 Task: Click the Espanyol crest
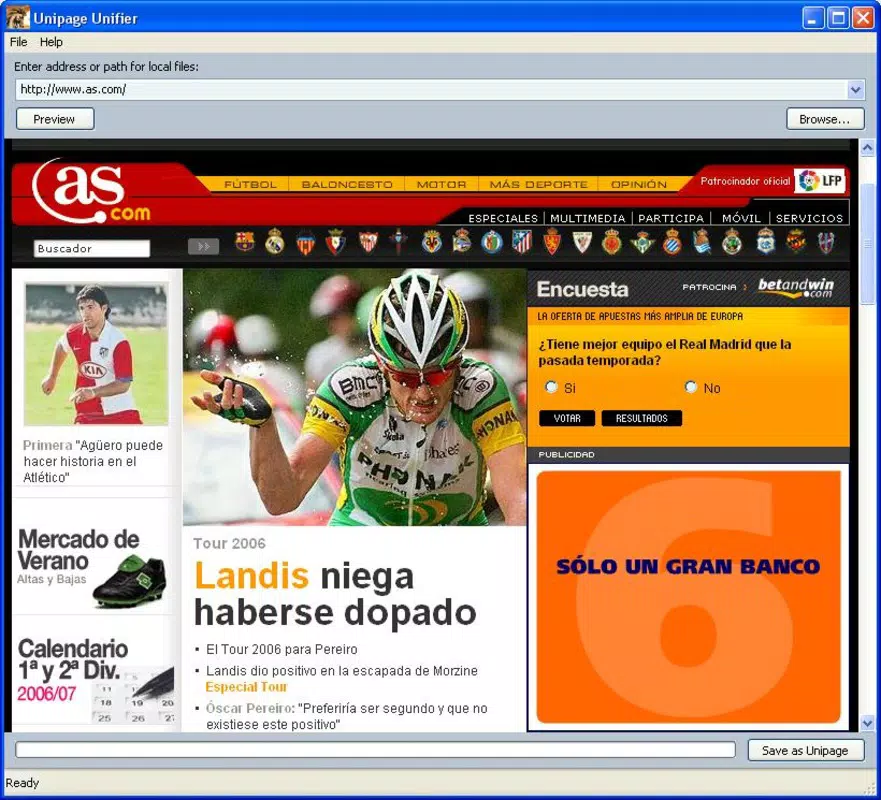coord(672,242)
